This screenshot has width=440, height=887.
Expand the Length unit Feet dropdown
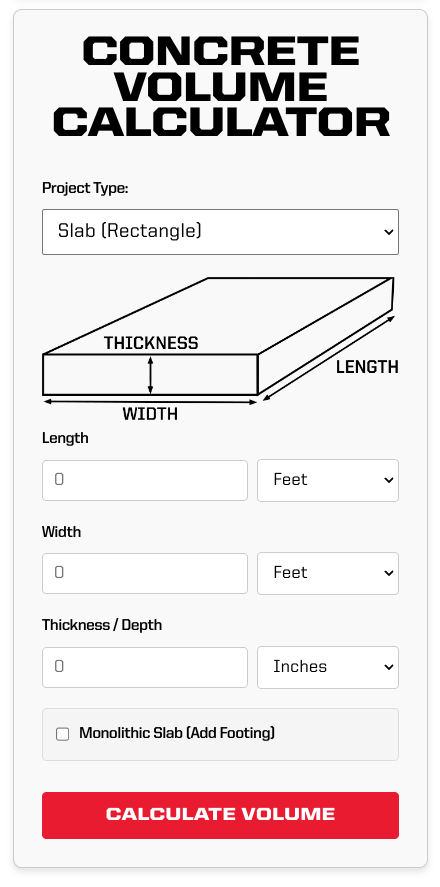328,480
